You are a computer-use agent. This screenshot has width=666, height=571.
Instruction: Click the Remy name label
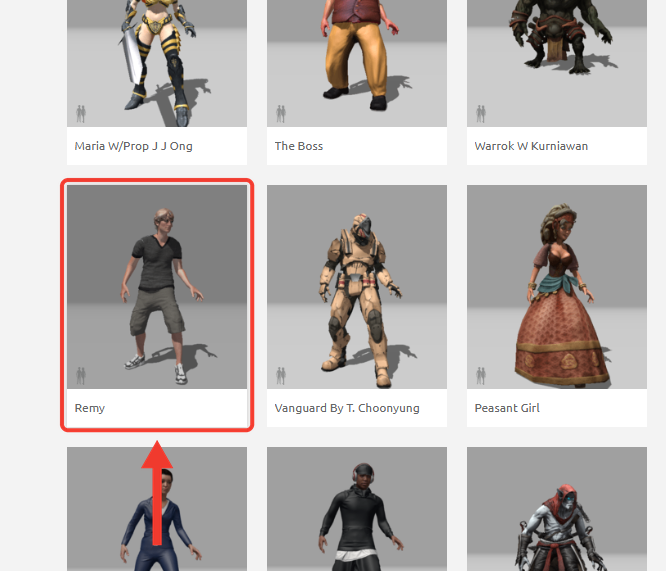pyautogui.click(x=90, y=408)
